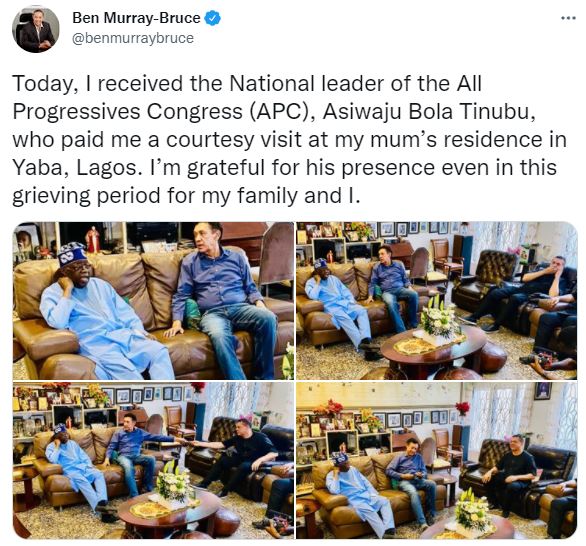Open Ben Murray-Bruce's profile picture
The width and height of the screenshot is (586, 546).
(x=36, y=29)
